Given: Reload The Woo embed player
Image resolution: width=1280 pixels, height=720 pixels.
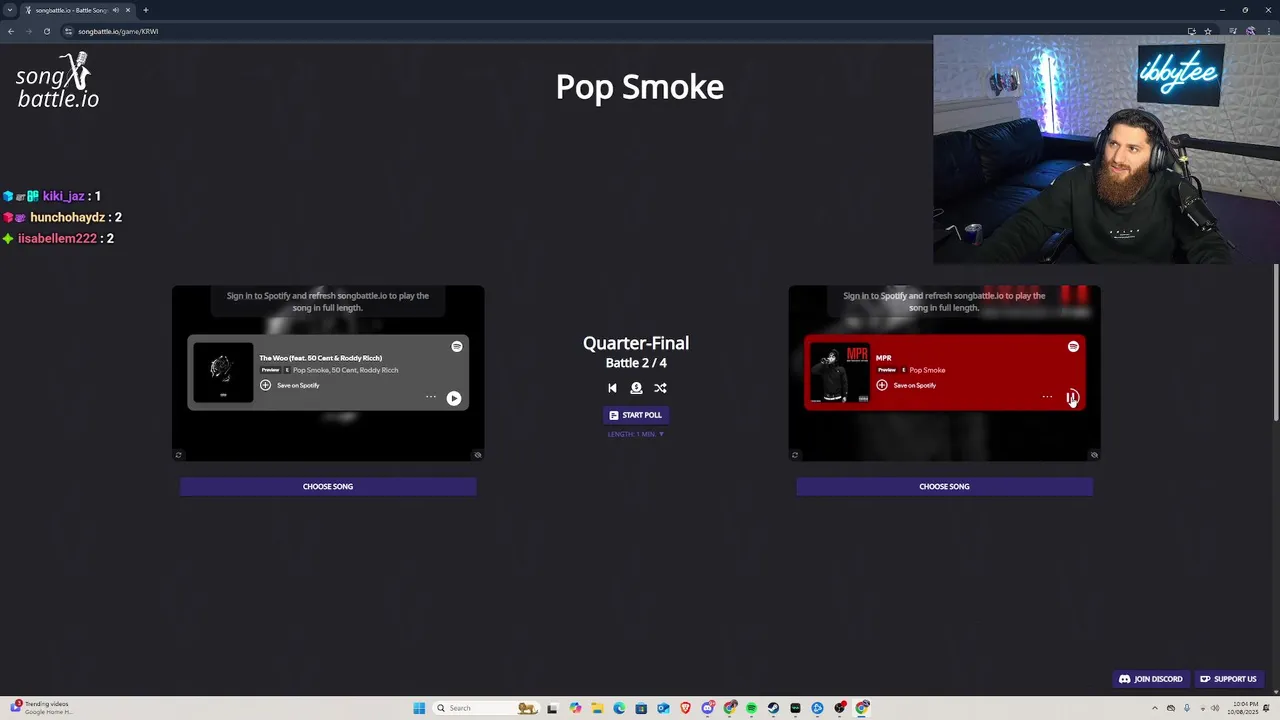Looking at the screenshot, I should click(x=179, y=455).
